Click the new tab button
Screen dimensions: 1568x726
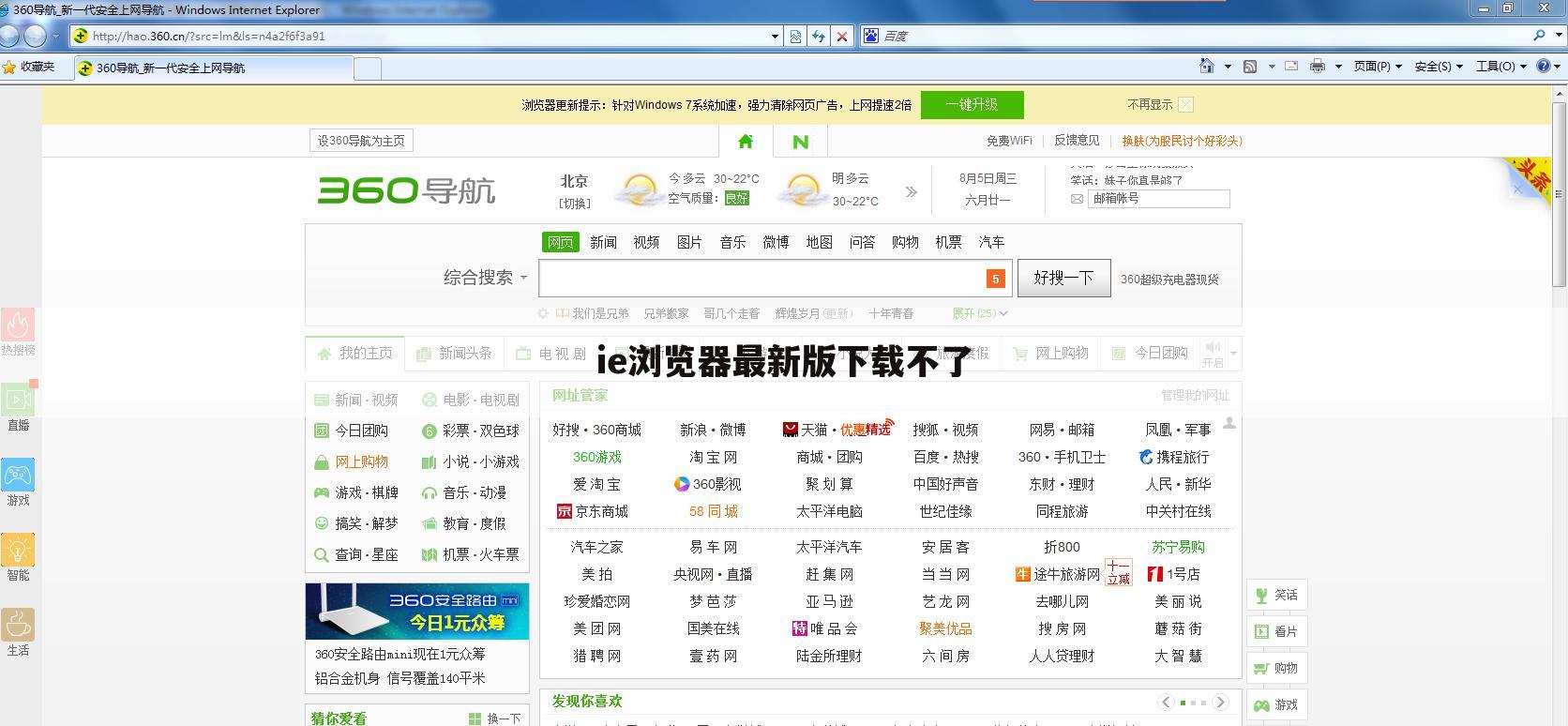pos(368,68)
